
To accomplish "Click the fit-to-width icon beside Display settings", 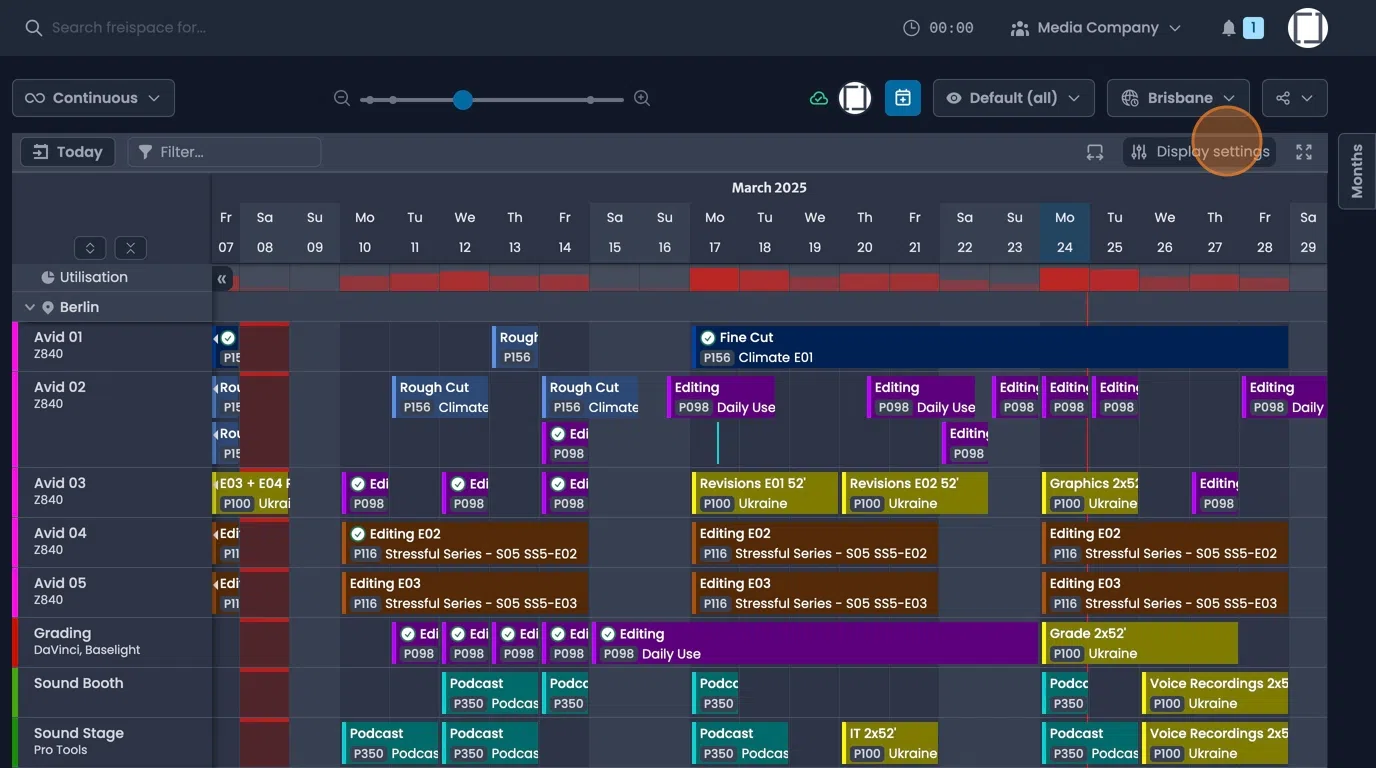I will coord(1094,151).
